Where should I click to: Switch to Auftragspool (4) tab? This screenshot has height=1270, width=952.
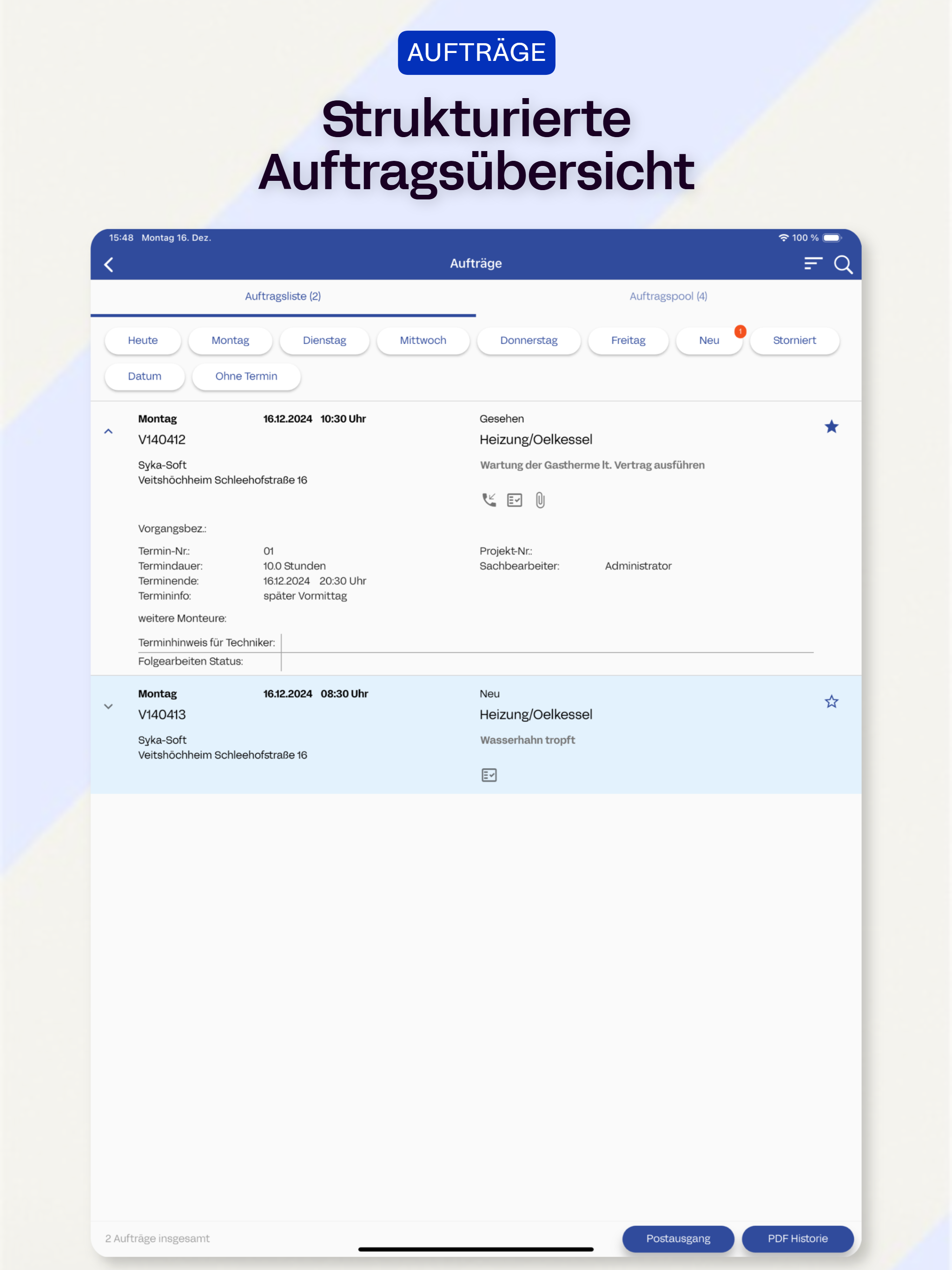(668, 296)
